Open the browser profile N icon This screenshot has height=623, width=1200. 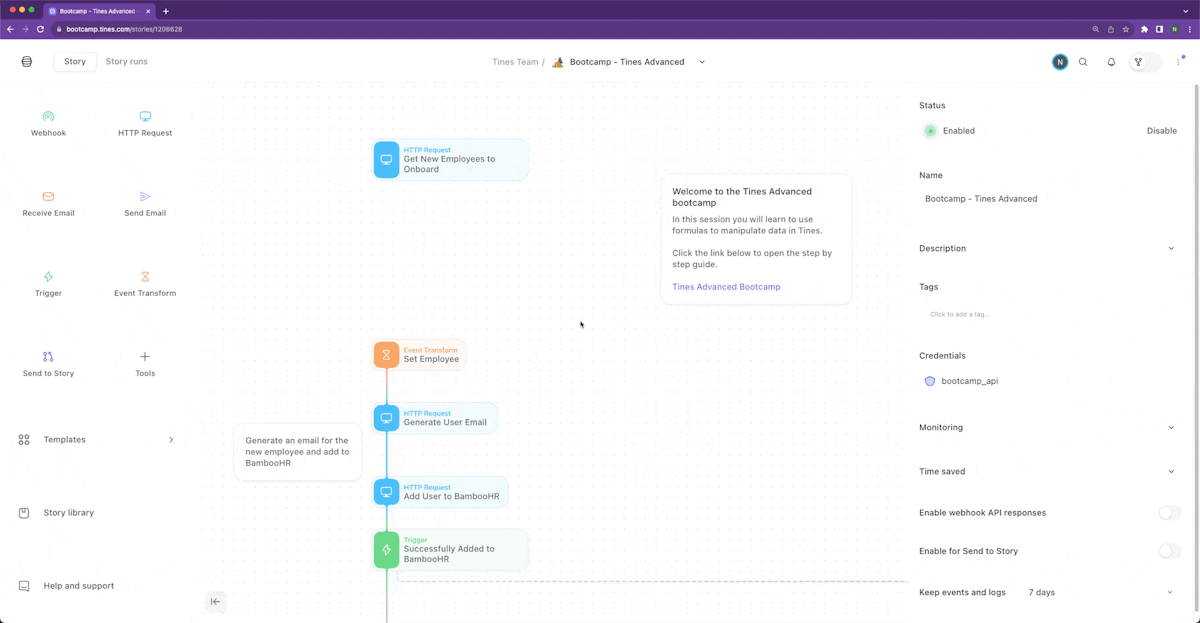1175,29
